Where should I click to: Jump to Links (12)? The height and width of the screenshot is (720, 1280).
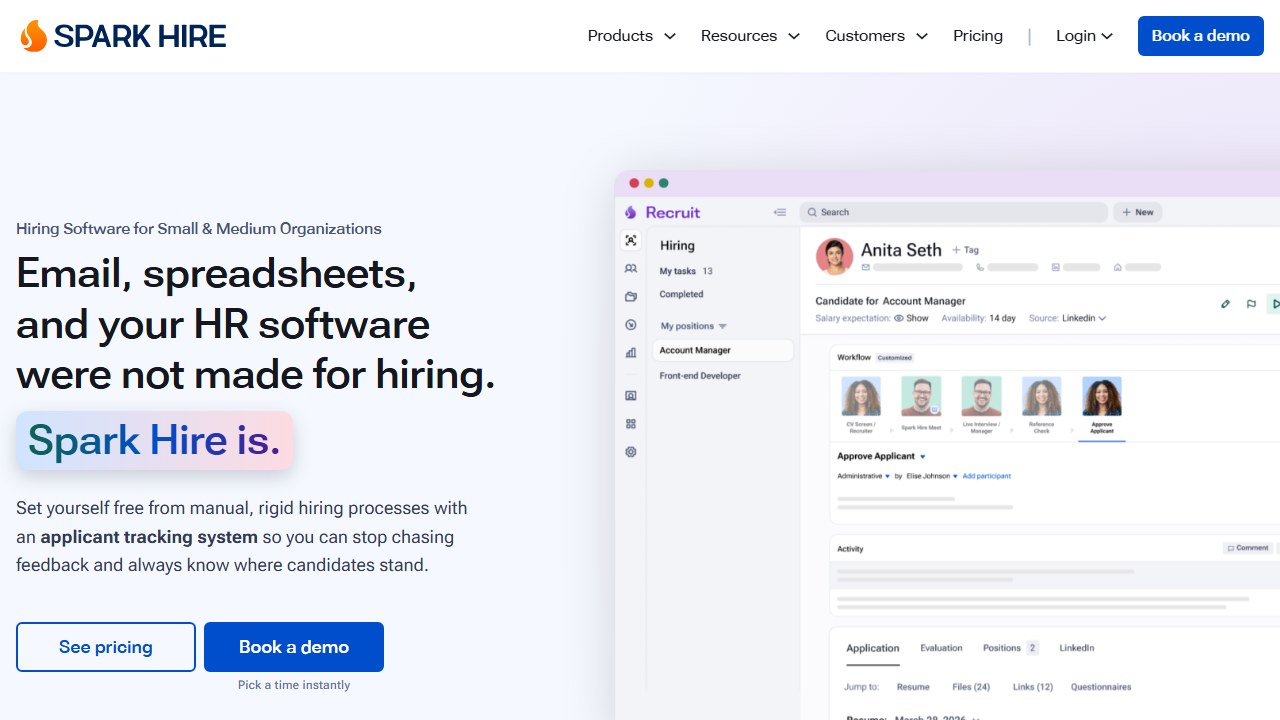(x=1032, y=687)
